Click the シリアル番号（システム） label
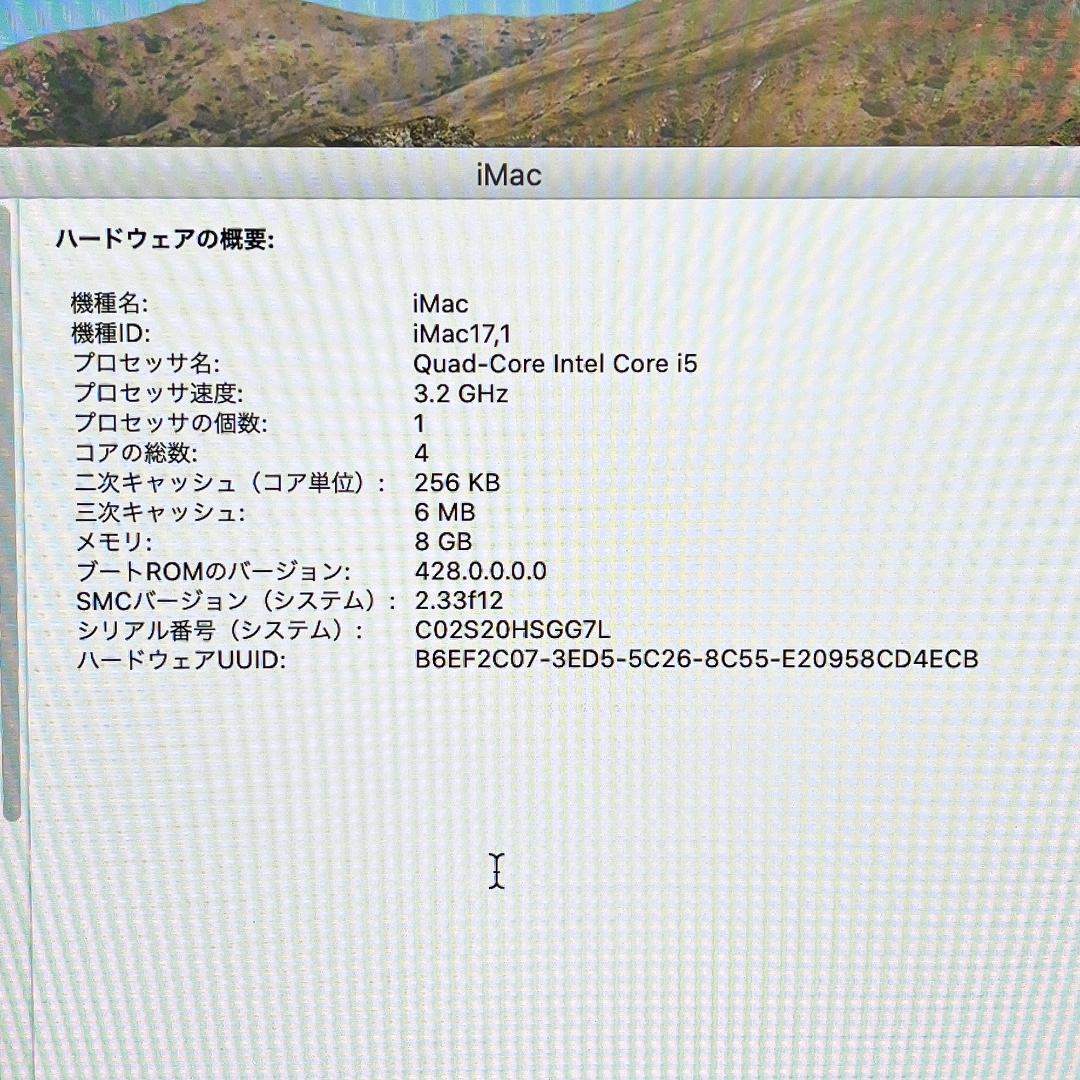This screenshot has height=1080, width=1080. [220, 630]
